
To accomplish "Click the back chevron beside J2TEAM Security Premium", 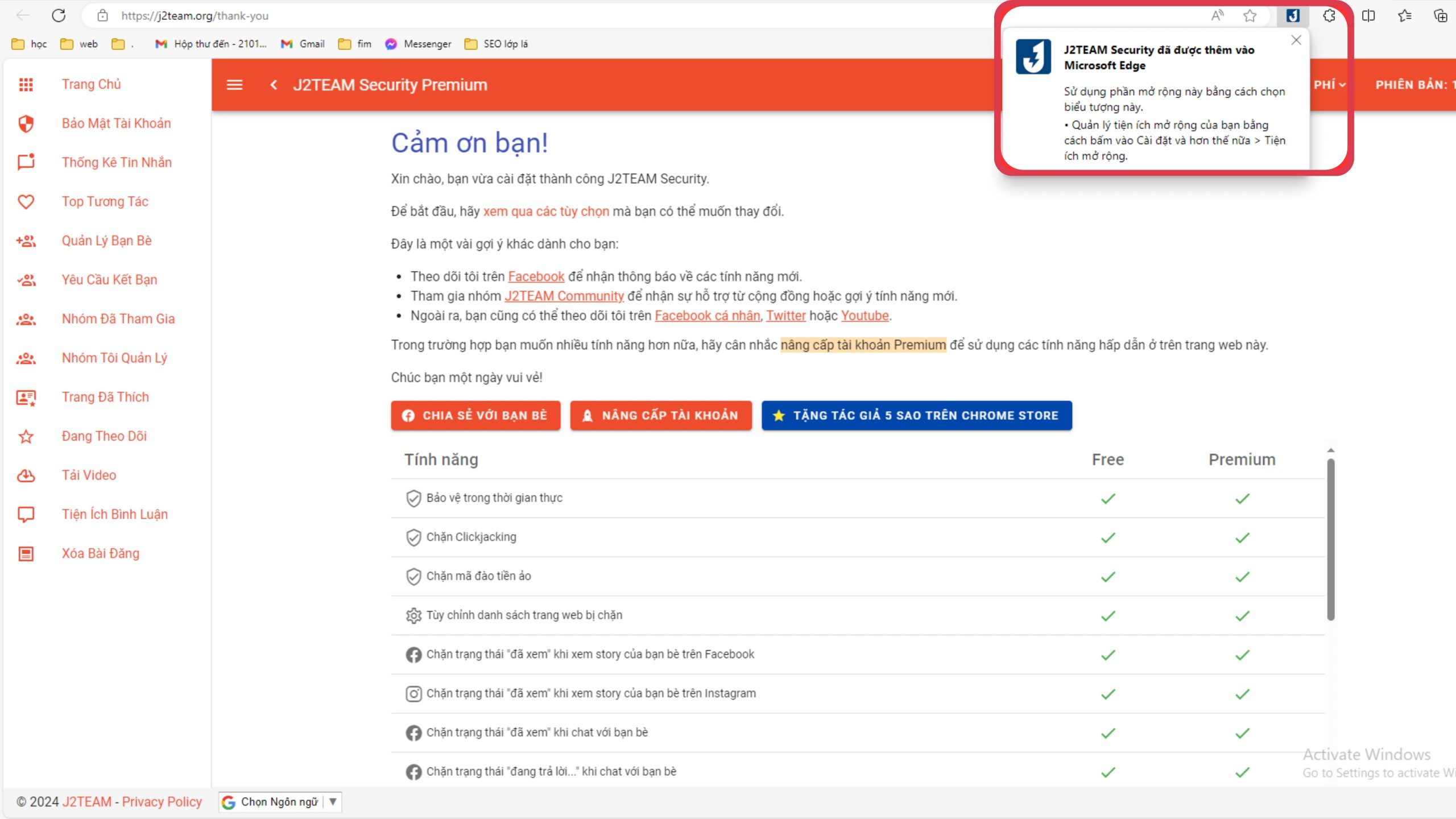I will [274, 85].
